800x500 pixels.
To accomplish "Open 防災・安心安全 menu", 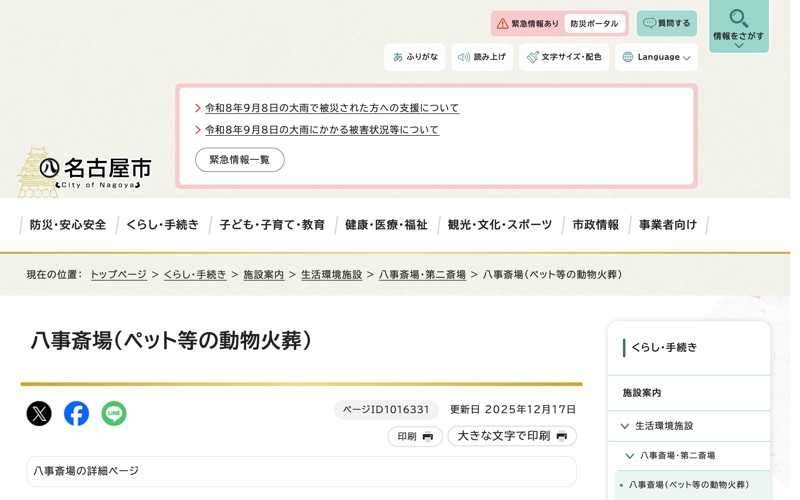I will (68, 224).
